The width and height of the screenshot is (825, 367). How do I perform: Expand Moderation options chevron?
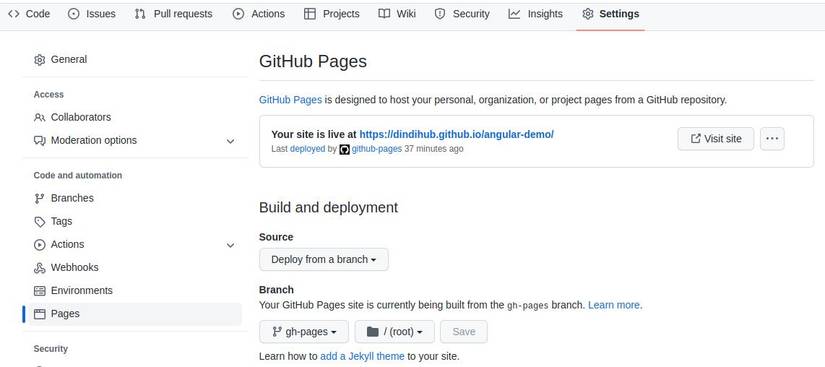coord(230,141)
